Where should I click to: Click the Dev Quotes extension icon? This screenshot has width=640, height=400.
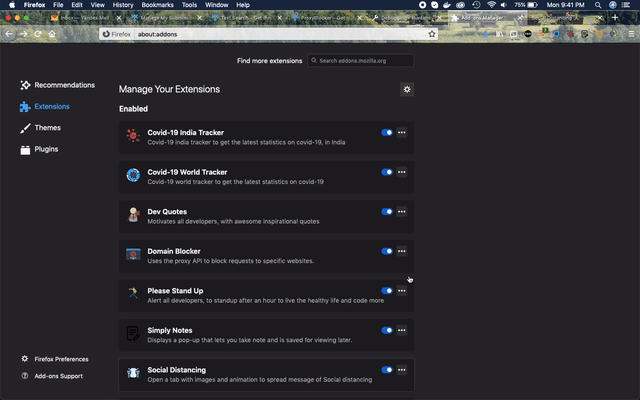tap(133, 215)
